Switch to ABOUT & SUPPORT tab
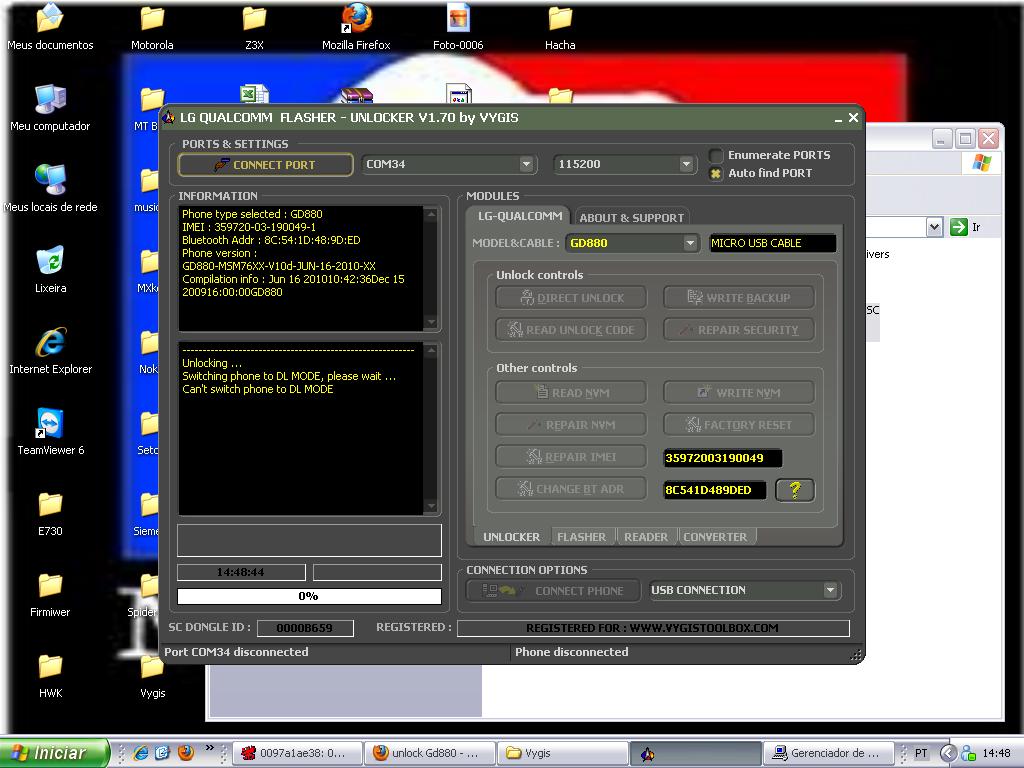The width and height of the screenshot is (1024, 768). [x=632, y=218]
